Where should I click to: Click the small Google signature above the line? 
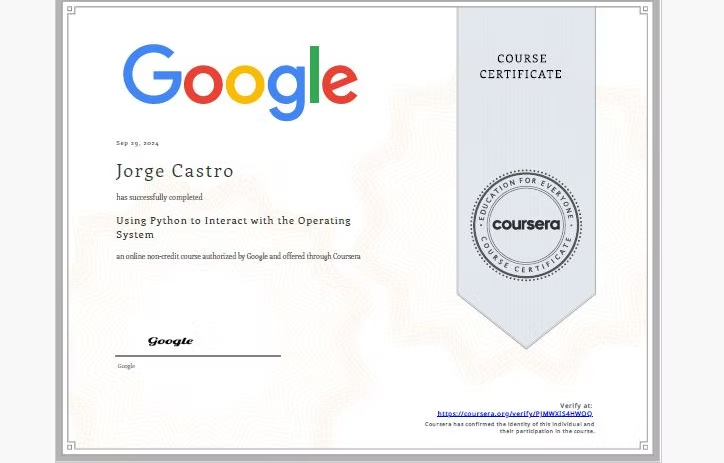[x=171, y=341]
